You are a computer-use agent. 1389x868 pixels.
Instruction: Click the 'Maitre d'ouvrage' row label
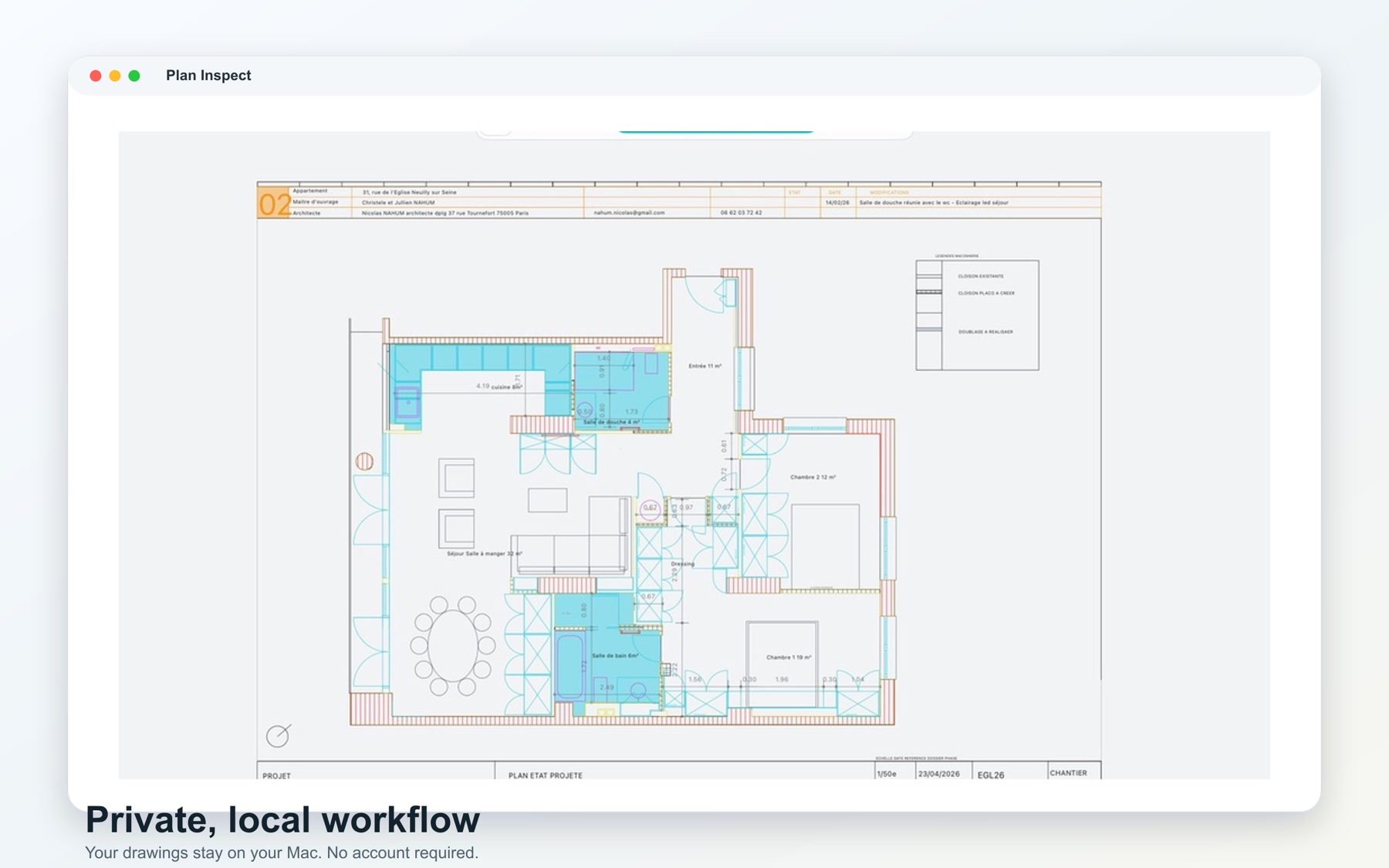click(x=316, y=202)
